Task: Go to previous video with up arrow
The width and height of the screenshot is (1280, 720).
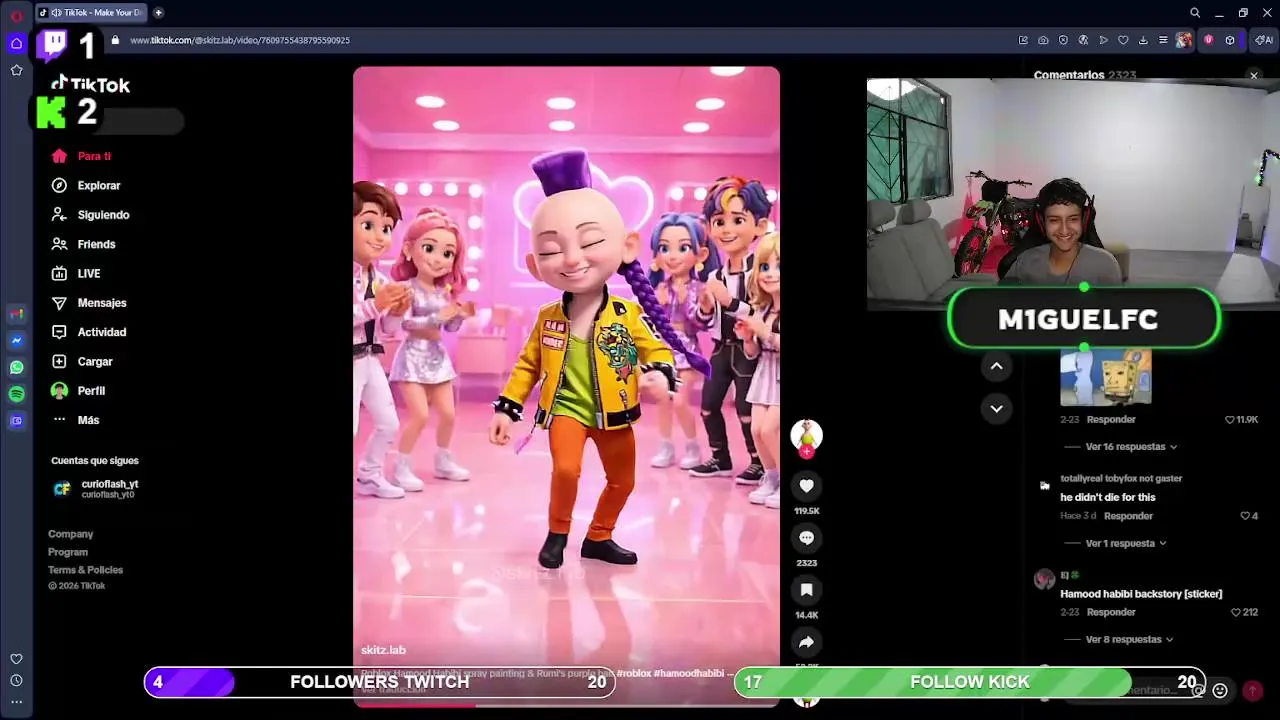Action: click(996, 366)
